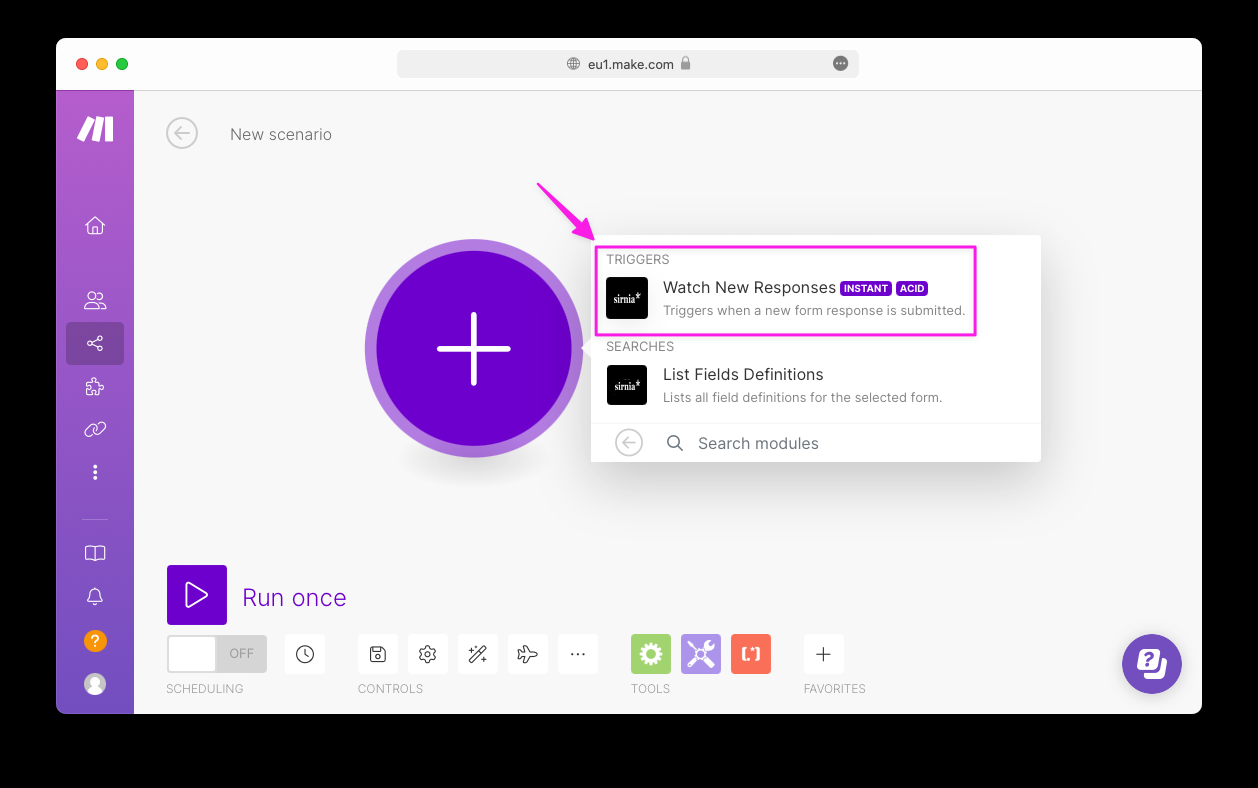Click the address bar lock icon
Image resolution: width=1258 pixels, height=788 pixels.
(685, 63)
